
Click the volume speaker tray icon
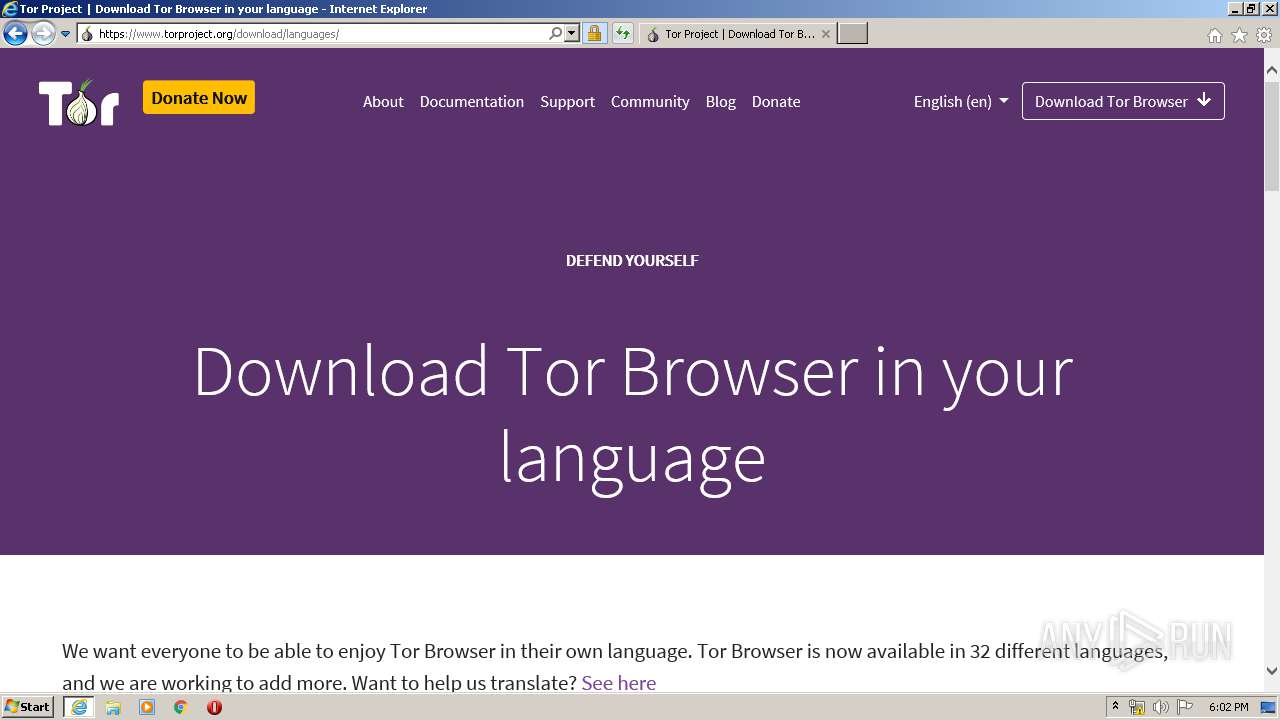tap(1161, 707)
